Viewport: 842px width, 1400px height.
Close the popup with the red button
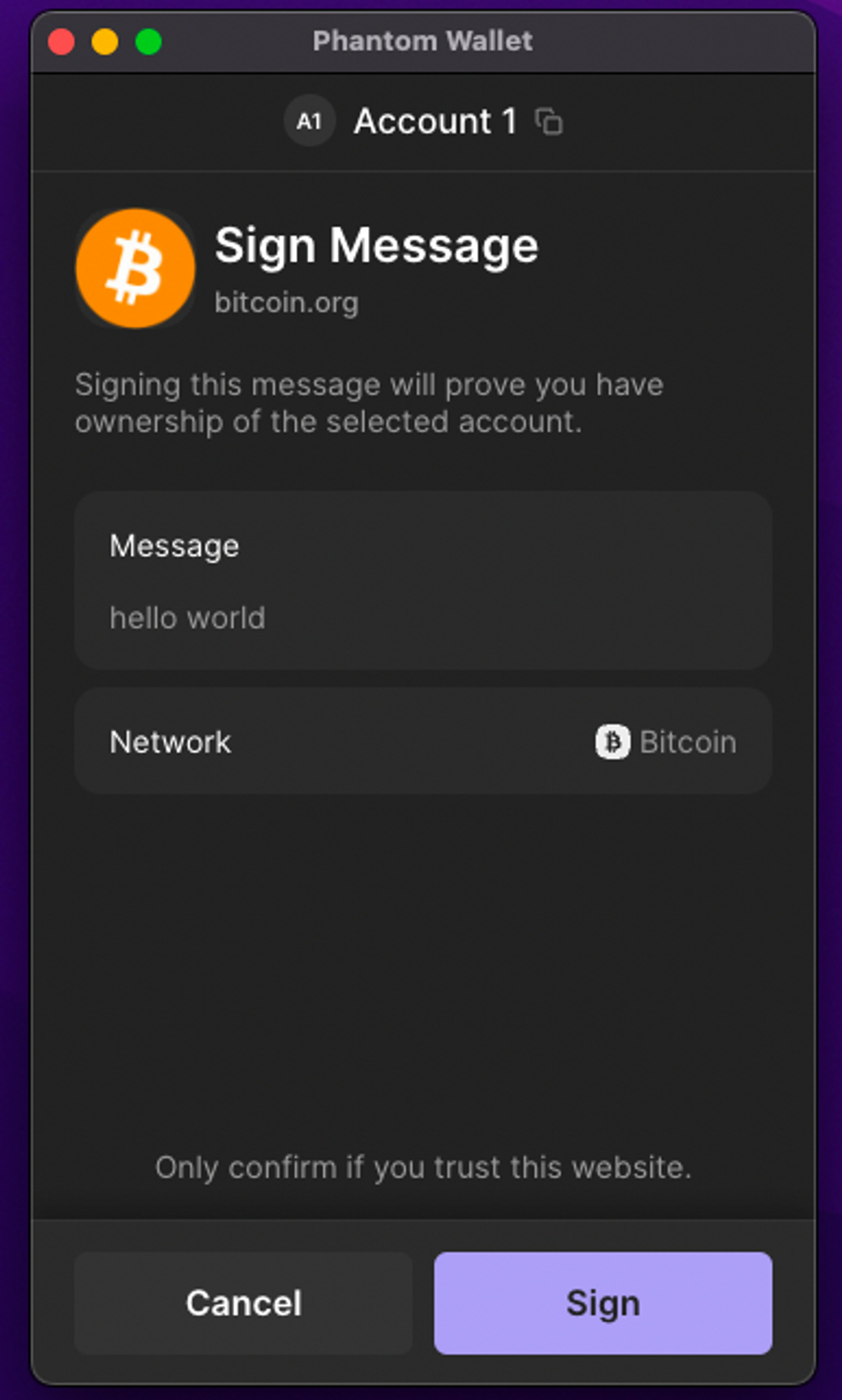tap(61, 40)
